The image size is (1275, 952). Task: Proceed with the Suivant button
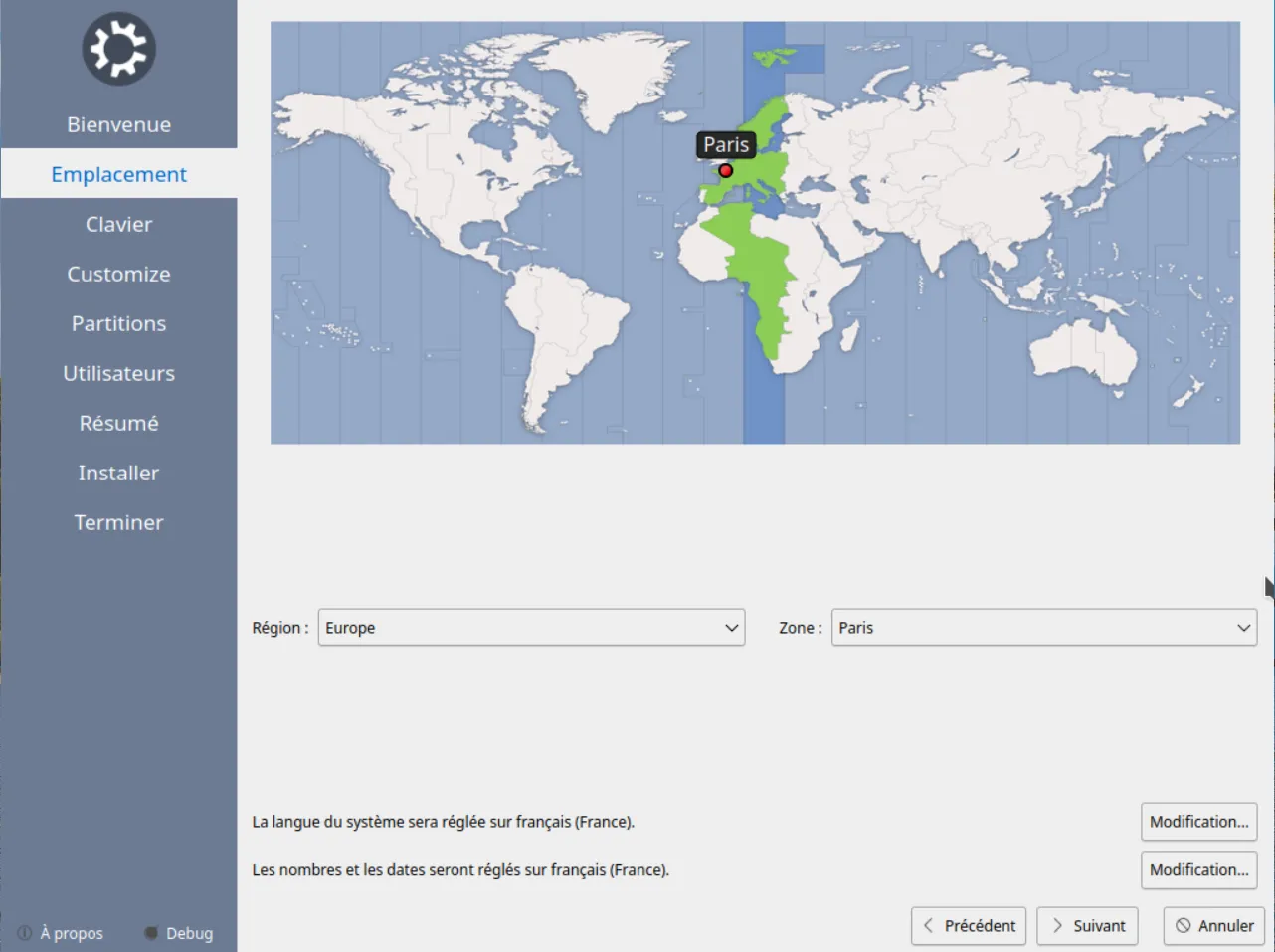click(x=1086, y=926)
